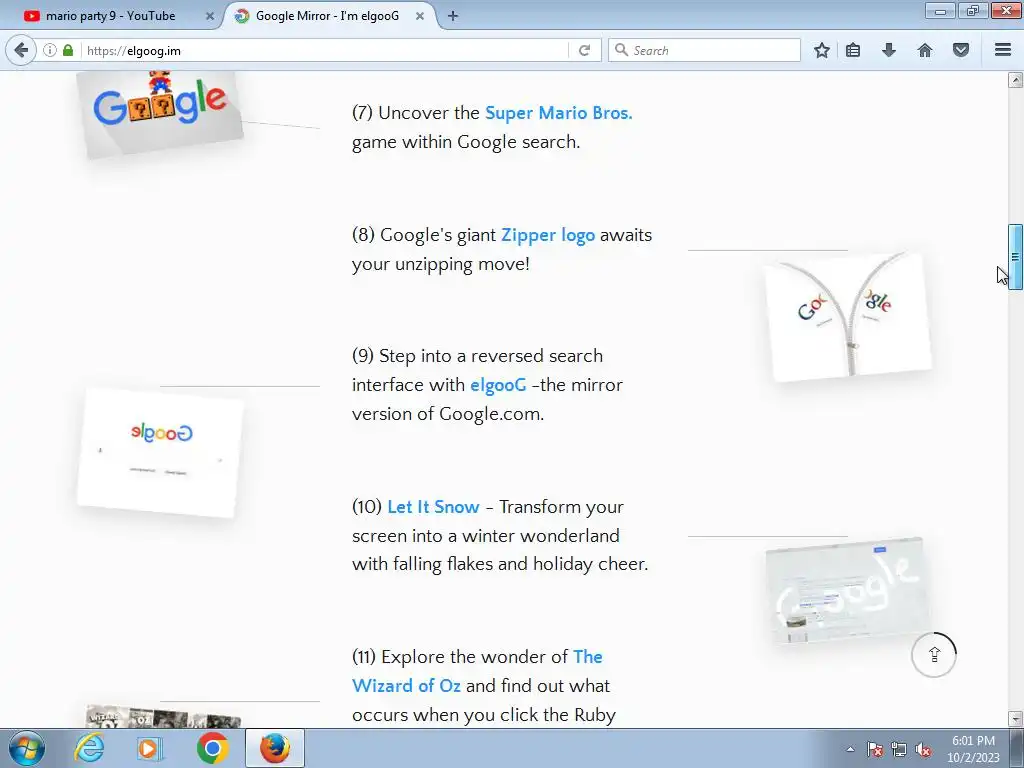Click the mirrored elgooG page thumbnail

160,452
